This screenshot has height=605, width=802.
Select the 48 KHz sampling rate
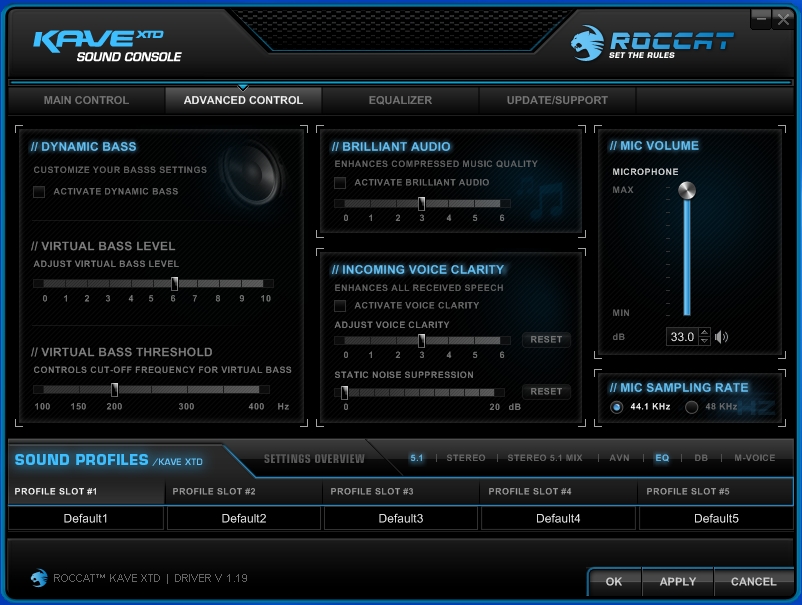coord(691,407)
